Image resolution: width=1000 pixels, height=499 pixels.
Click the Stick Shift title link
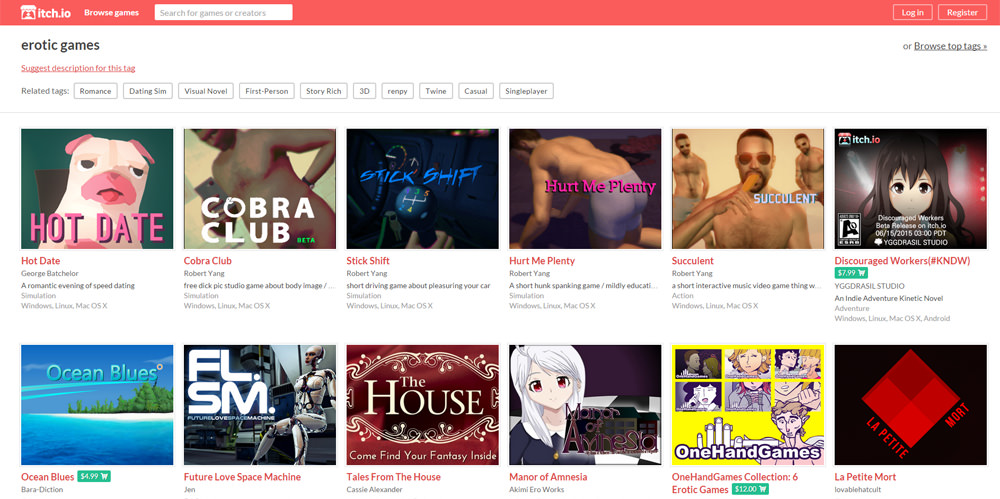click(x=368, y=261)
